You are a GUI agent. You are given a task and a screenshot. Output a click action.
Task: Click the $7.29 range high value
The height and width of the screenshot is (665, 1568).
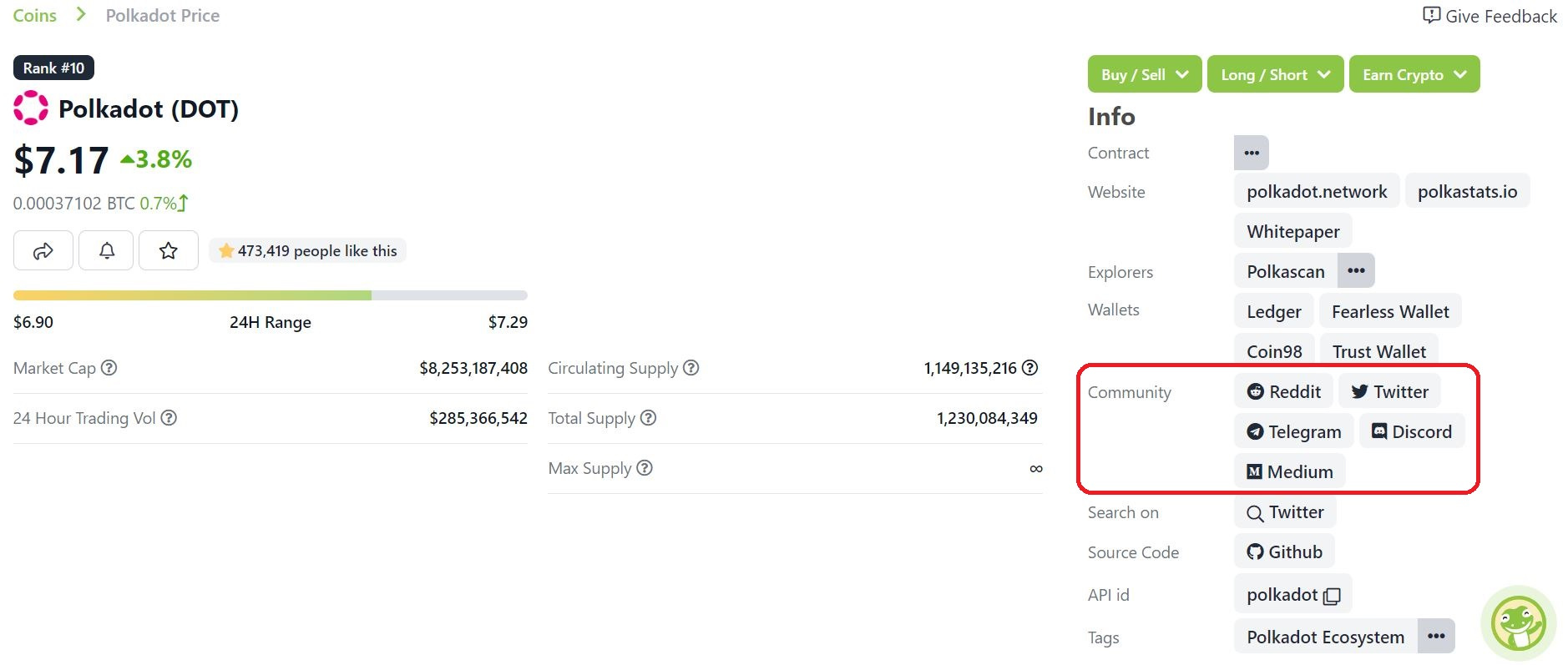click(508, 322)
